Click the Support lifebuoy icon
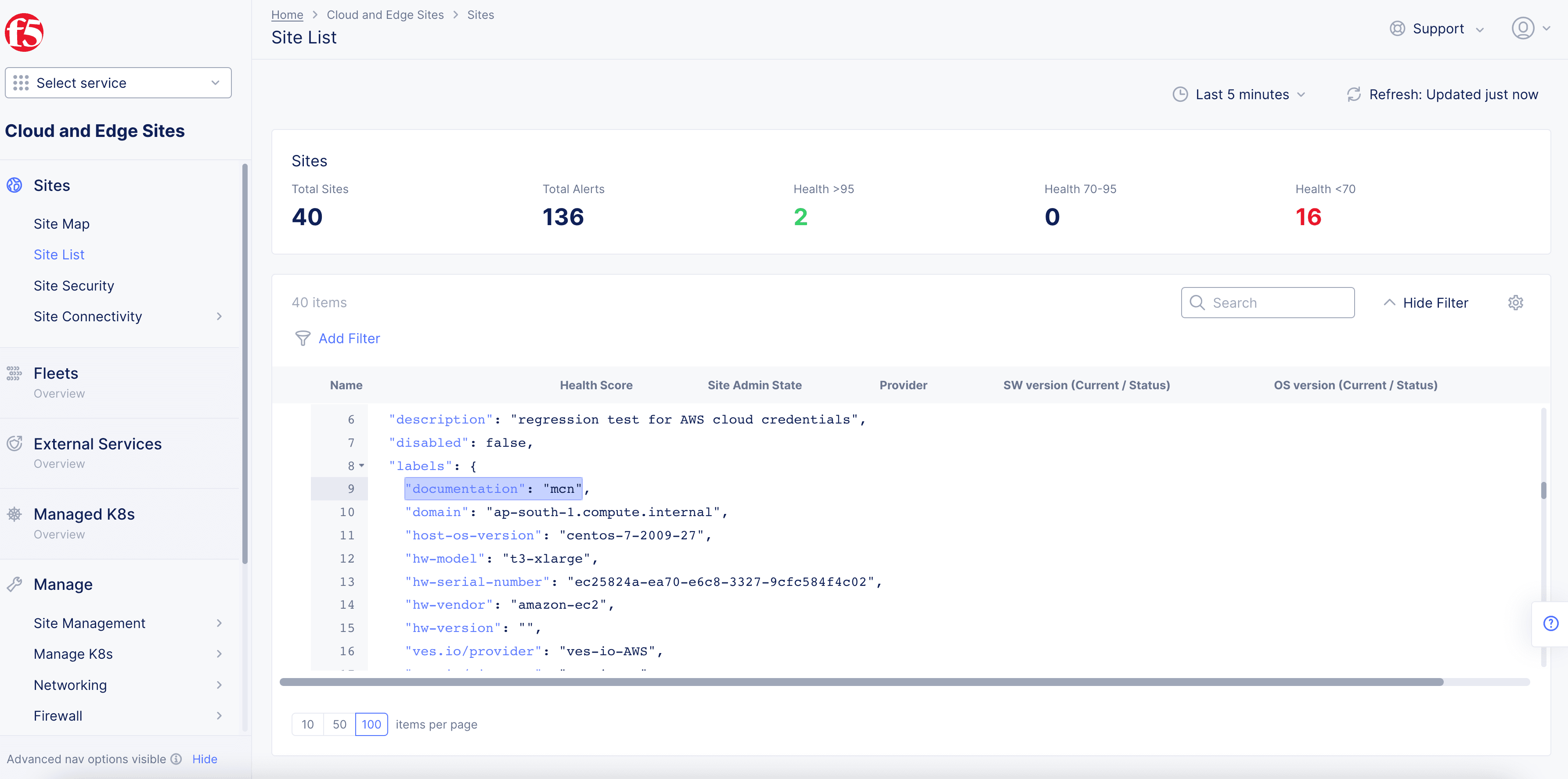Viewport: 1568px width, 779px height. point(1397,29)
